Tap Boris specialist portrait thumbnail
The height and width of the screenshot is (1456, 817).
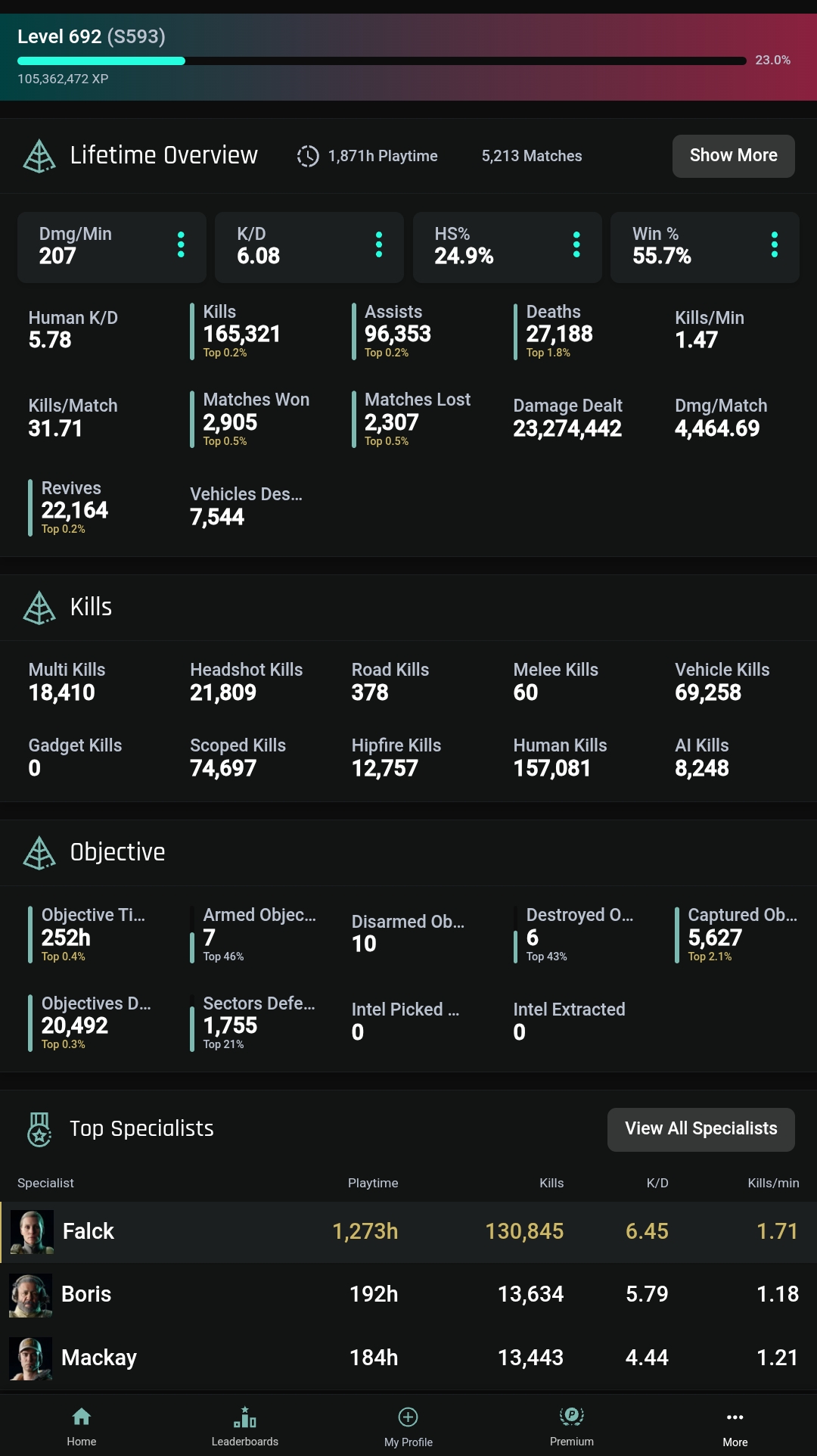click(x=31, y=1295)
